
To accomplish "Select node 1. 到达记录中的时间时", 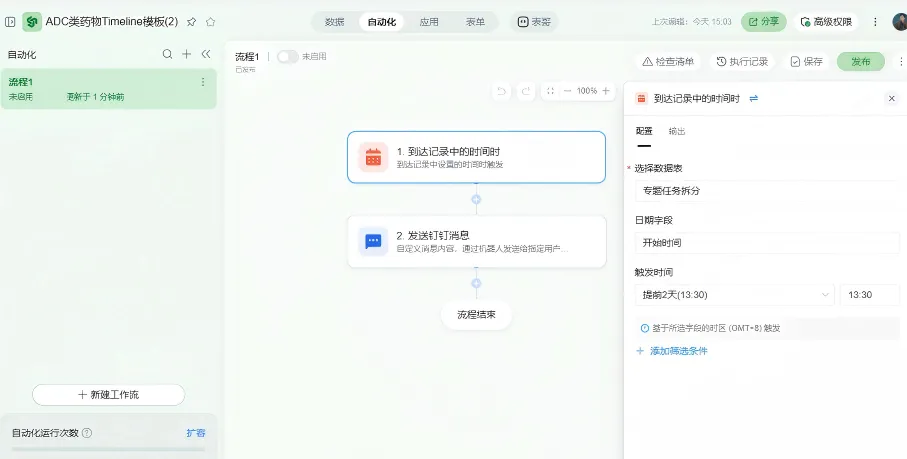I will (x=476, y=157).
